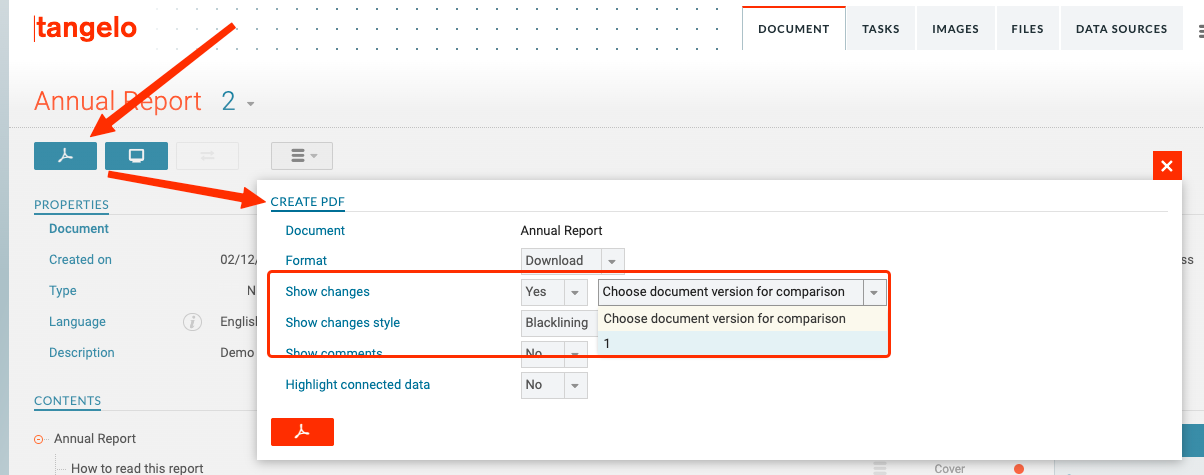Select version 1 in comparison list
The image size is (1204, 475).
click(x=742, y=343)
